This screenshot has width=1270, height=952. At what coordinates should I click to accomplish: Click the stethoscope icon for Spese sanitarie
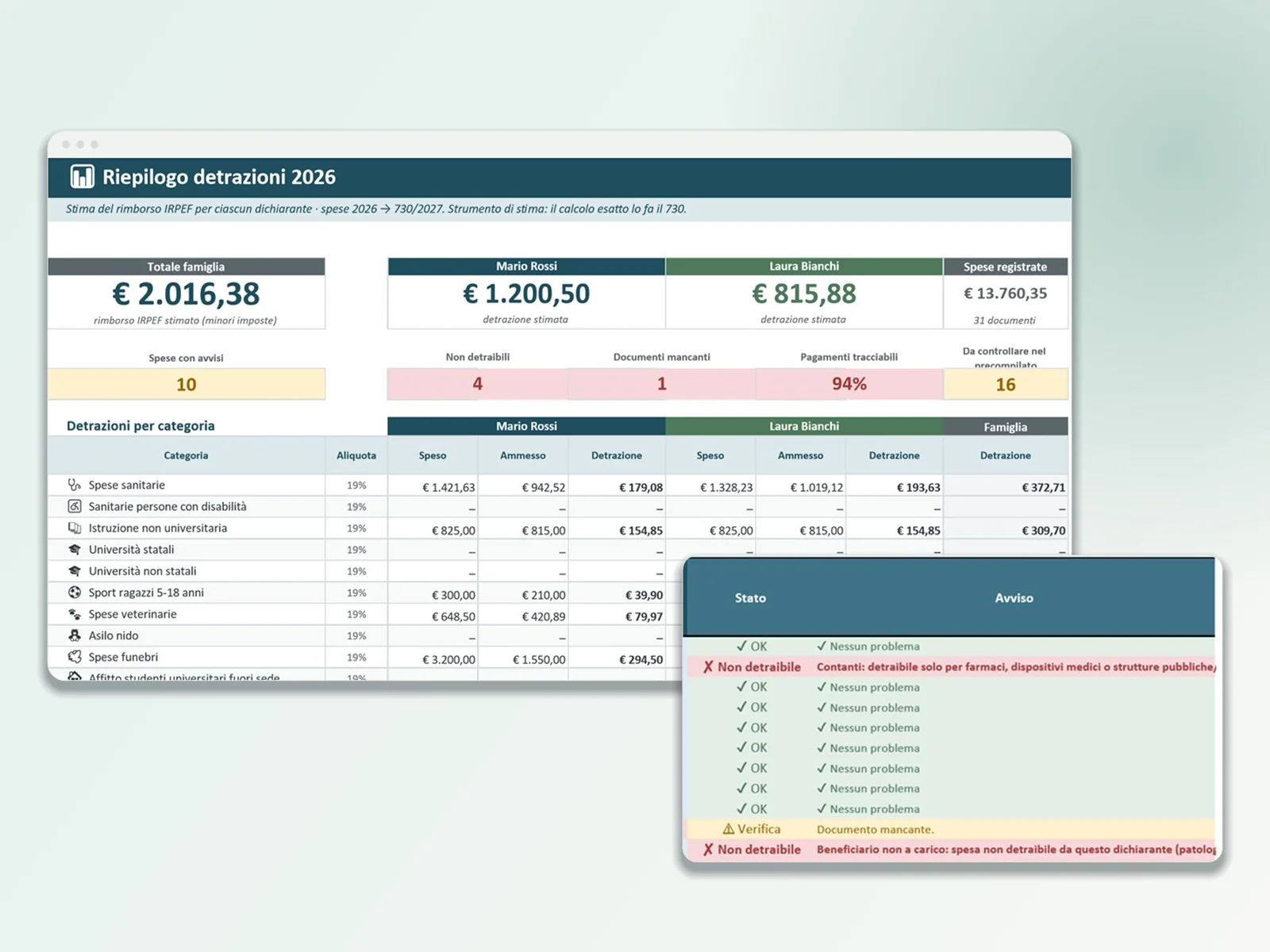[x=75, y=485]
